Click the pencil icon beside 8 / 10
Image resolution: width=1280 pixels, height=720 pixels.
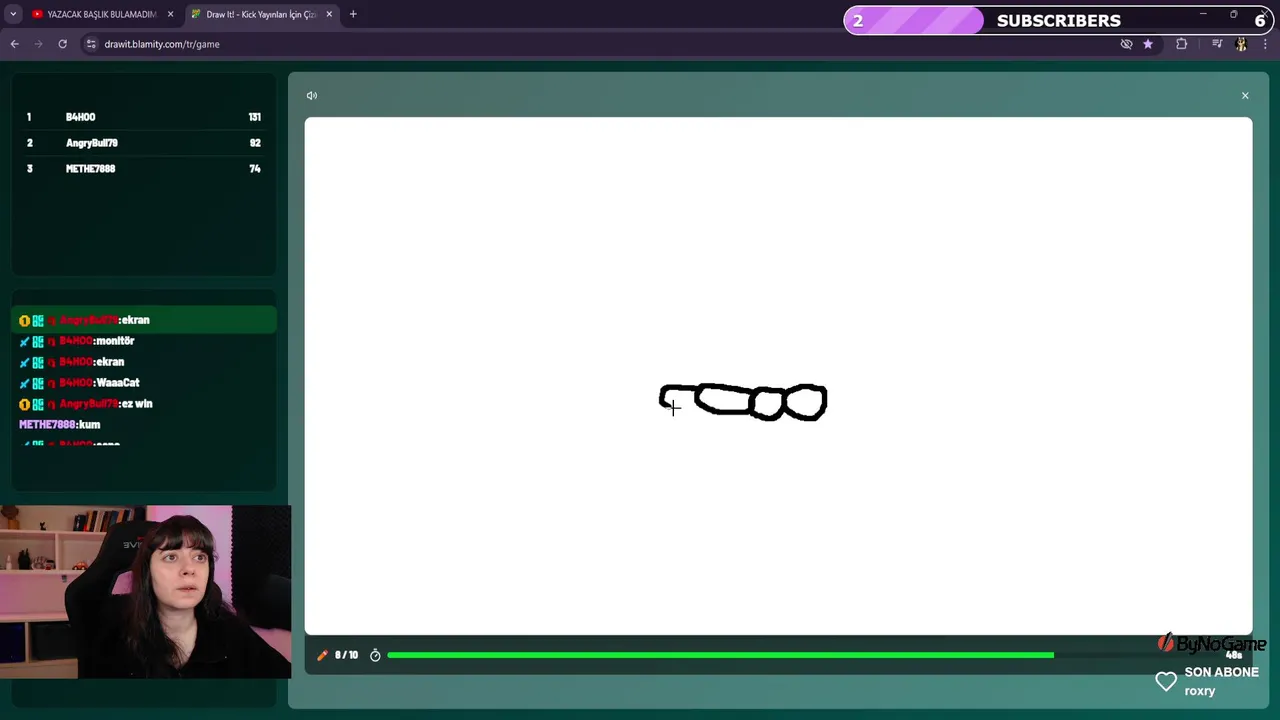(x=322, y=655)
